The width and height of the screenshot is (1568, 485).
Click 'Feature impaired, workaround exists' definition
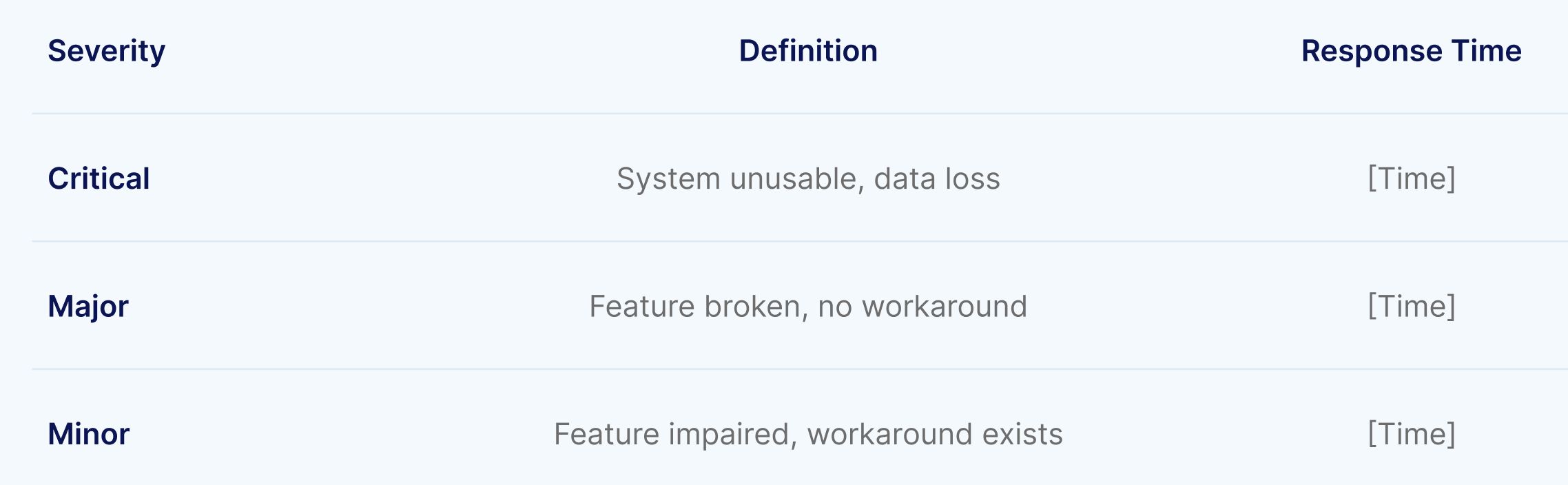pyautogui.click(x=808, y=435)
